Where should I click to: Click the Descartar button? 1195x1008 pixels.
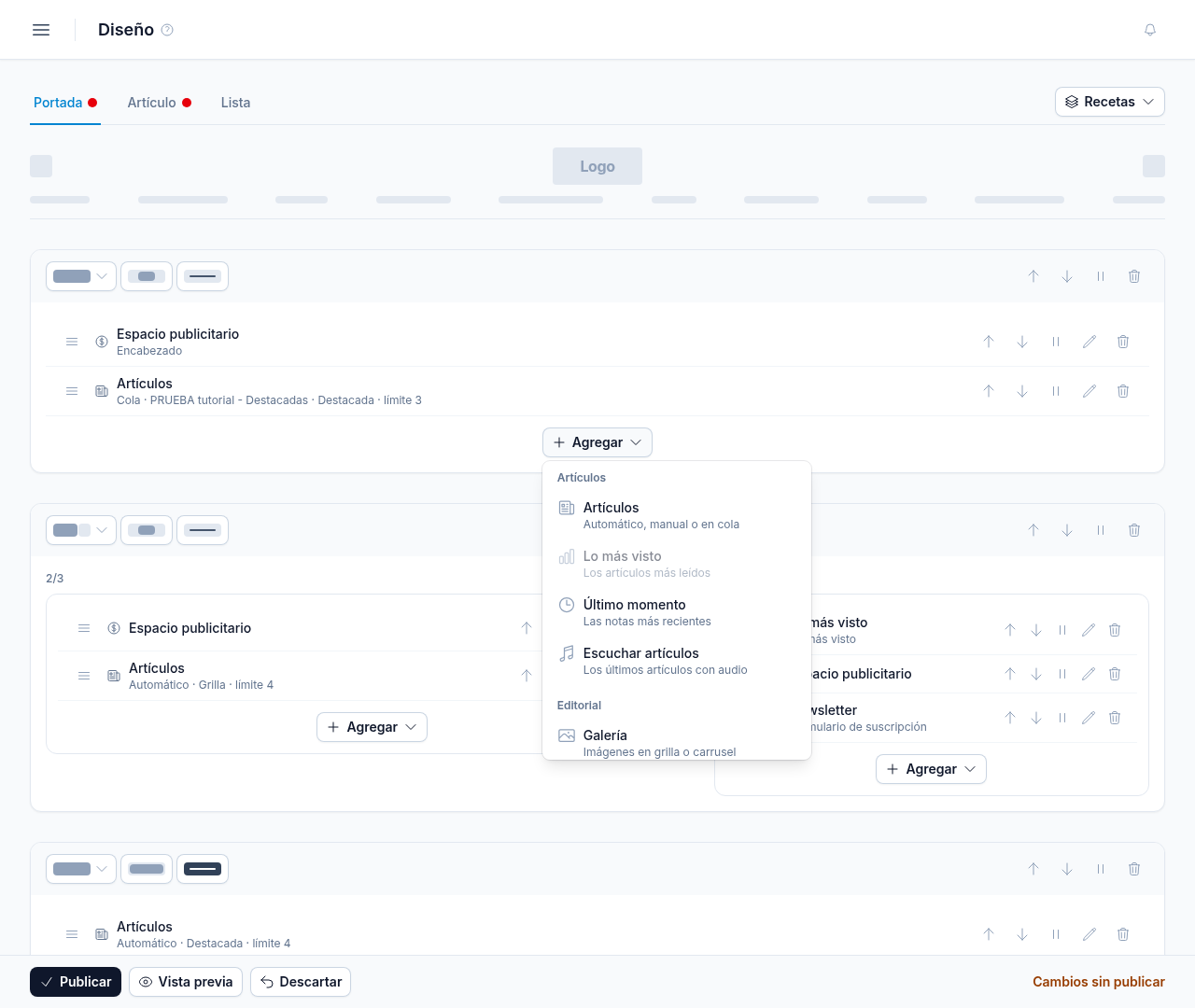pyautogui.click(x=301, y=982)
